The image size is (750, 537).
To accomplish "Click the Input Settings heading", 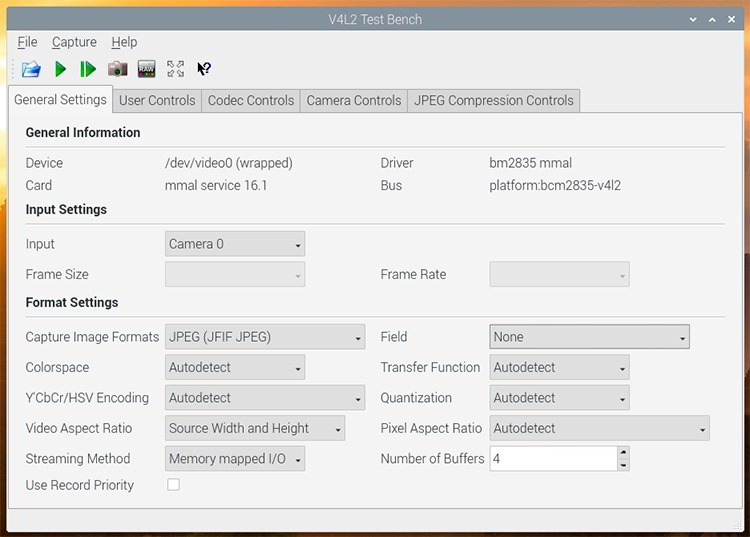I will 66,209.
